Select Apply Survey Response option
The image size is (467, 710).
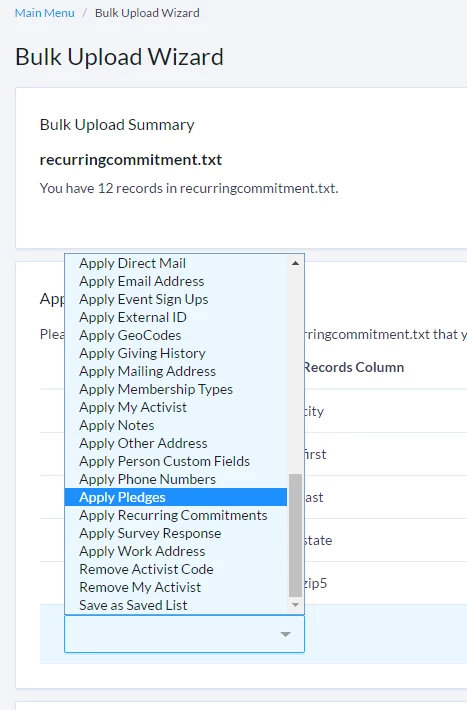pyautogui.click(x=176, y=533)
